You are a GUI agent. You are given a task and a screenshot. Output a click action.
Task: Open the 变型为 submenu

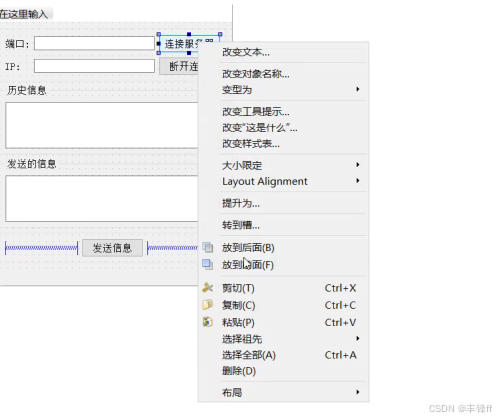(284, 90)
